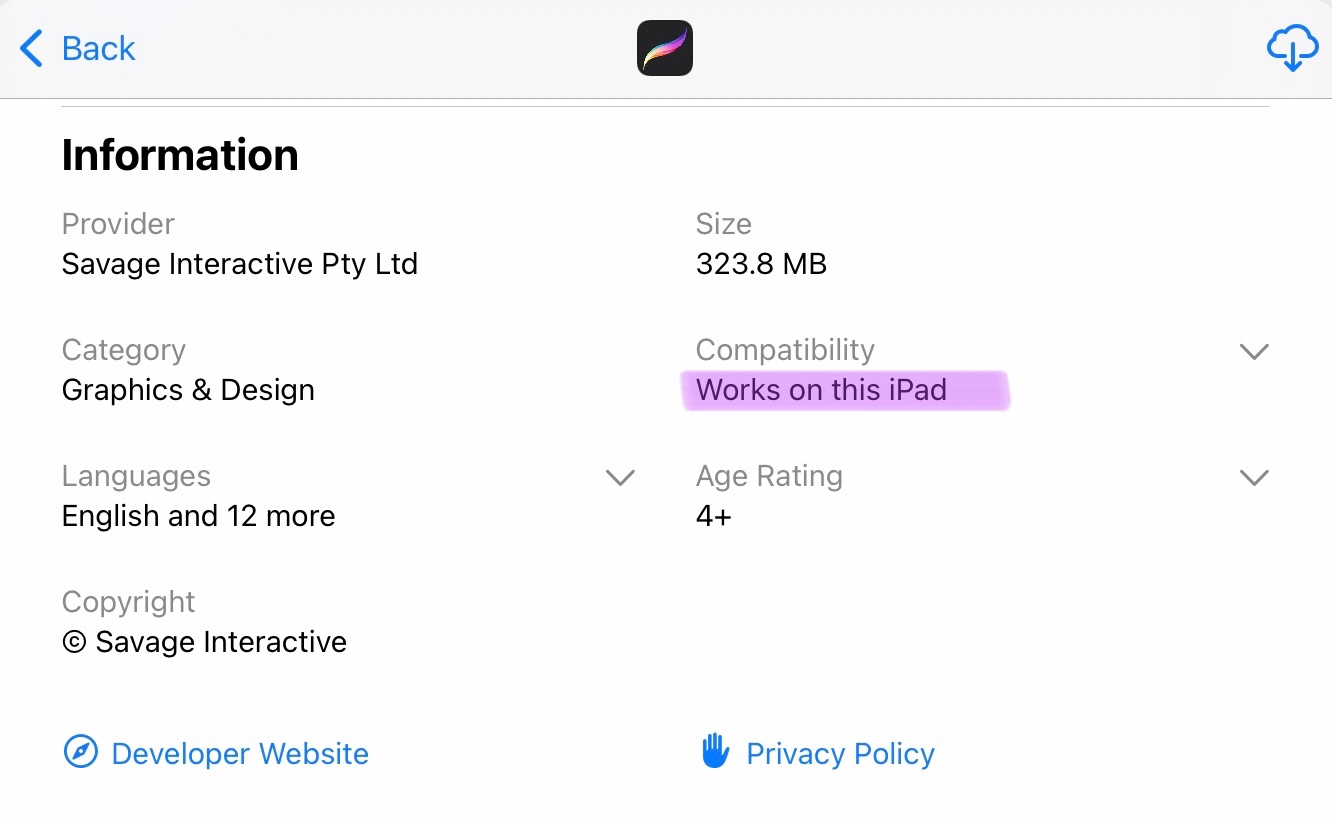Viewport: 1332px width, 824px height.
Task: Expand the Languages list chevron
Action: point(620,477)
